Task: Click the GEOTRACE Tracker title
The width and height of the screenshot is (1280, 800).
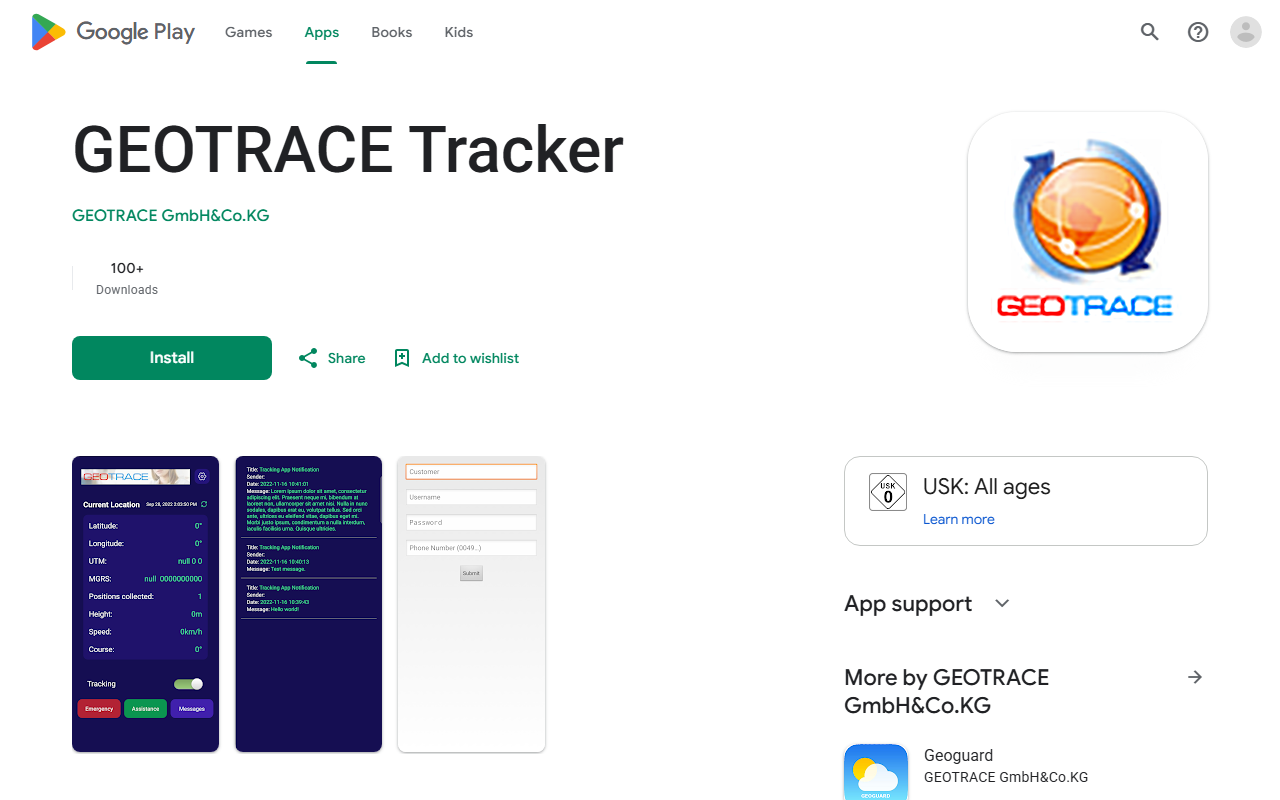Action: coord(348,150)
